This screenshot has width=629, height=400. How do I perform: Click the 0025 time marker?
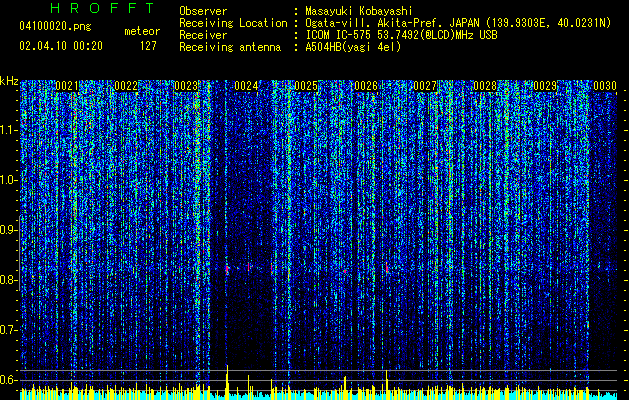point(306,86)
